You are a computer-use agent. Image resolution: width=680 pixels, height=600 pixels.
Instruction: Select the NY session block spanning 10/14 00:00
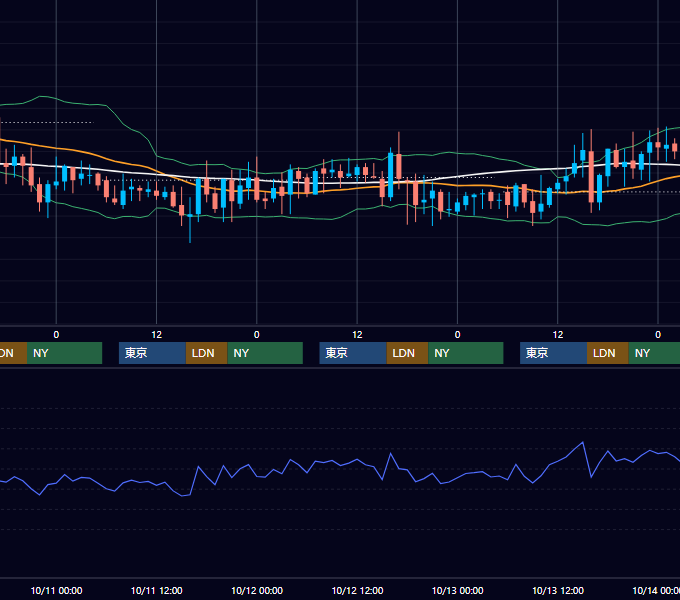point(654,353)
